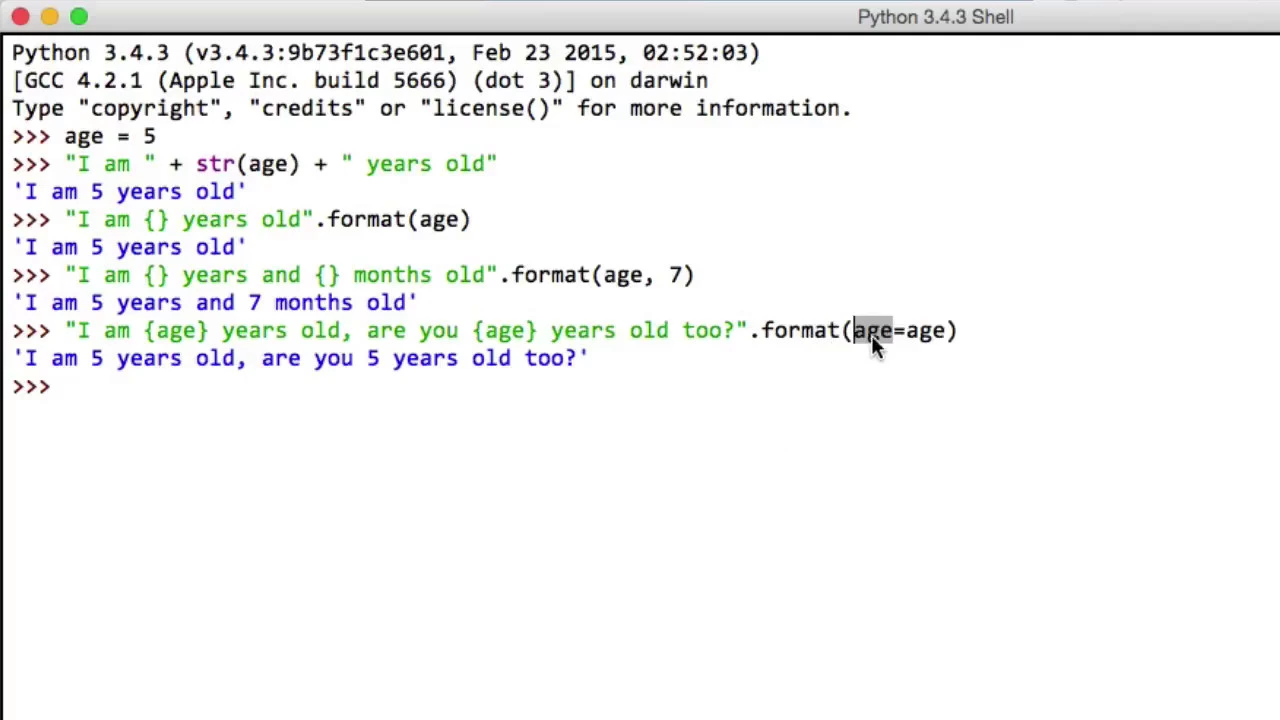This screenshot has height=720, width=1280.
Task: Click the string " years old" in the concatenation line
Action: click(x=419, y=164)
